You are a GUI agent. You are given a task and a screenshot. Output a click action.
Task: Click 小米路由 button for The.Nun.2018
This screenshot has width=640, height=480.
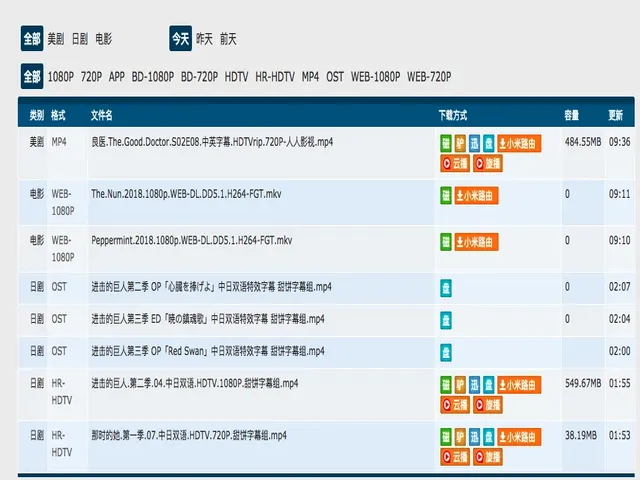[476, 196]
